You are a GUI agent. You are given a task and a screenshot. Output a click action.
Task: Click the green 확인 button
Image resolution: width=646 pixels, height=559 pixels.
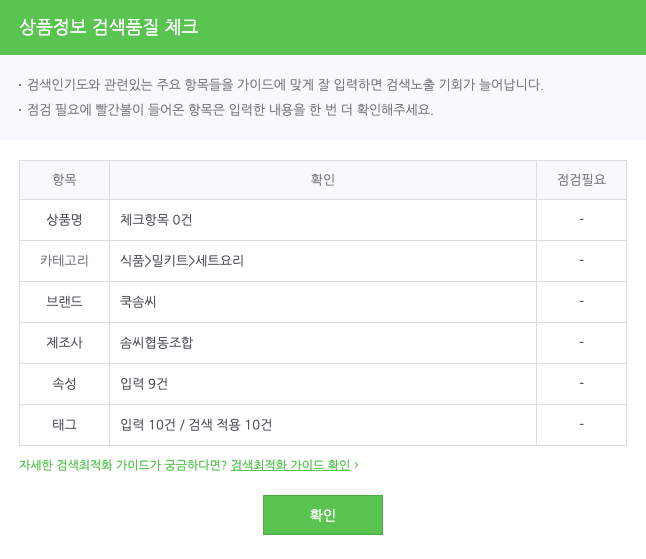(322, 515)
